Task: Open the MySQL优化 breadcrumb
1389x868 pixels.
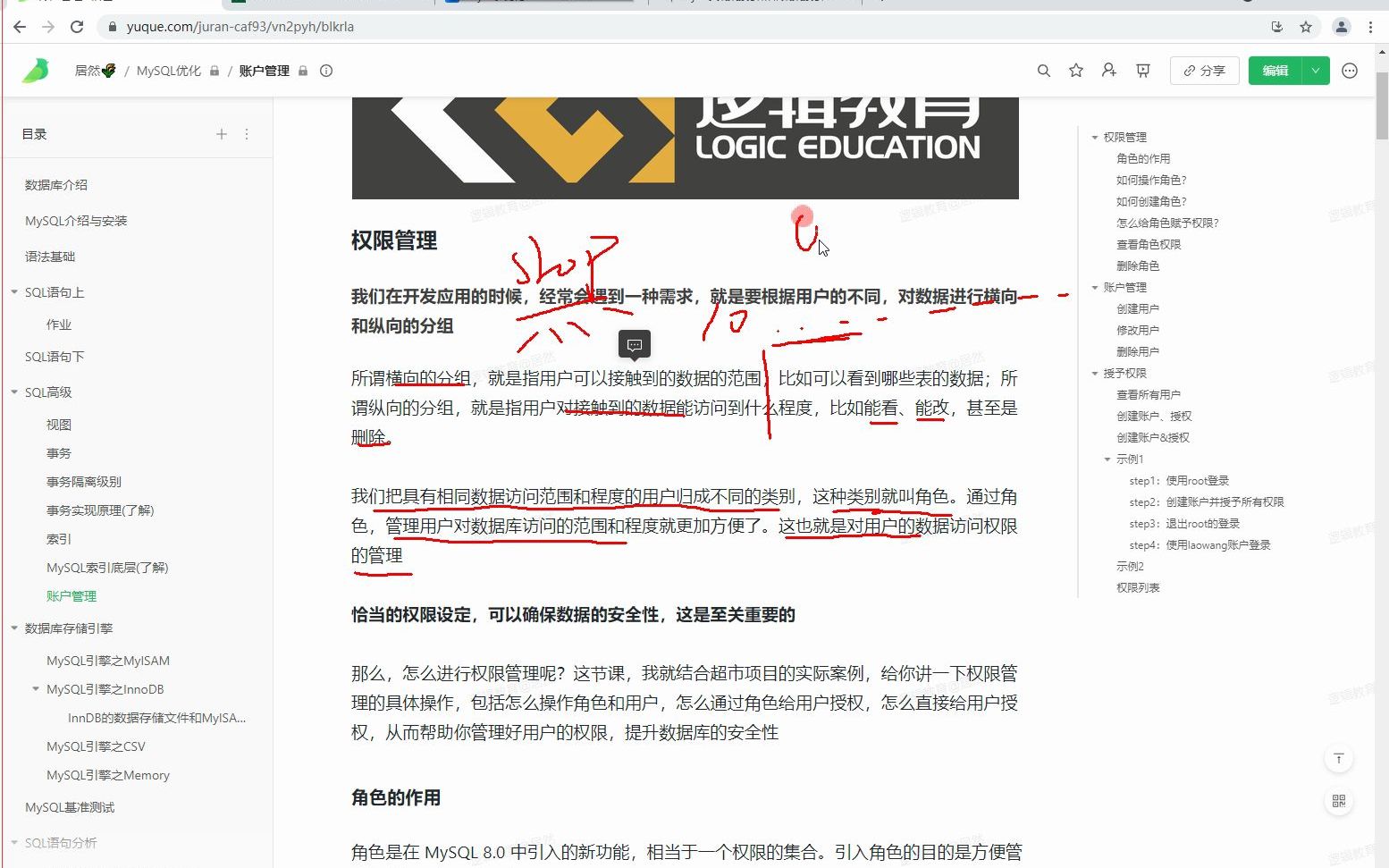Action: point(169,71)
